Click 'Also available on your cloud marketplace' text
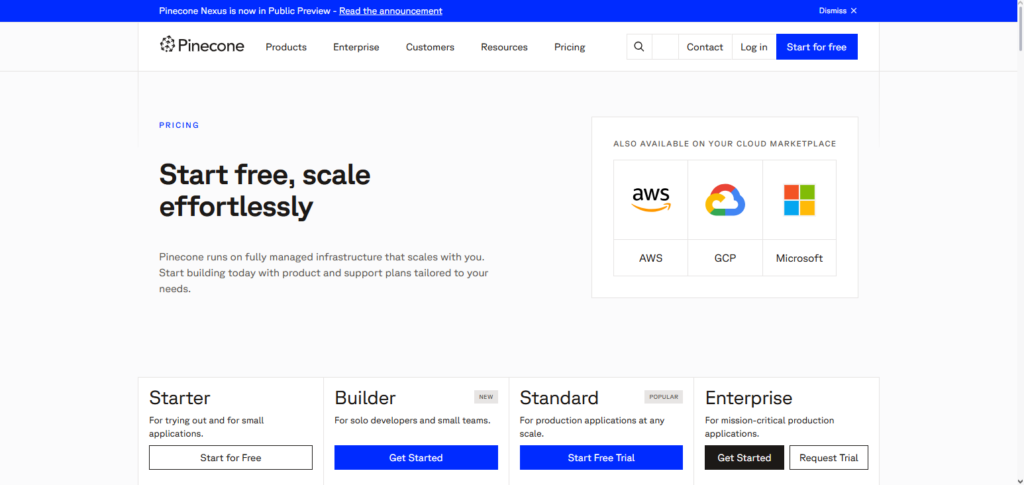 click(725, 144)
